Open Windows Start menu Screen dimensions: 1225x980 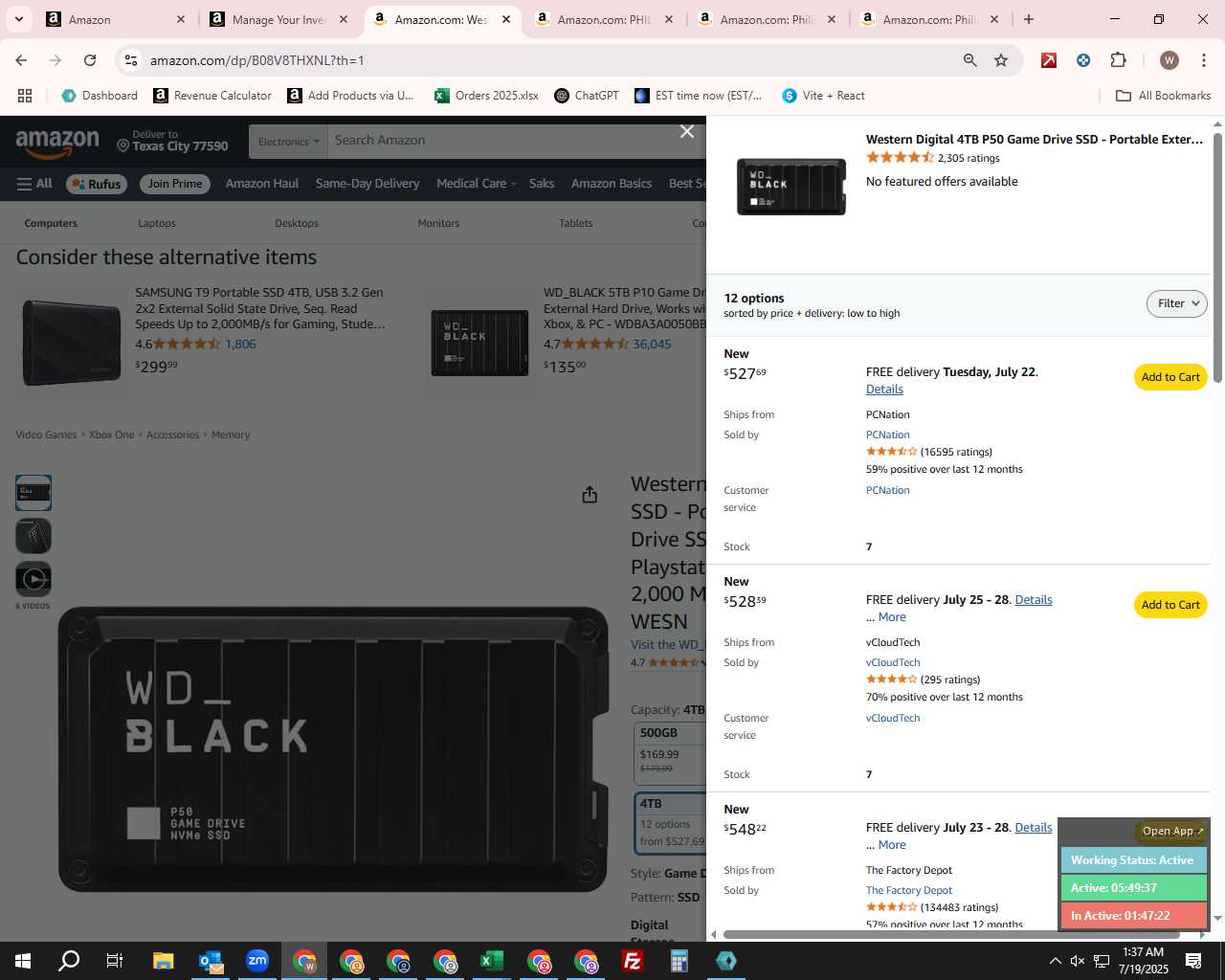pos(23,961)
